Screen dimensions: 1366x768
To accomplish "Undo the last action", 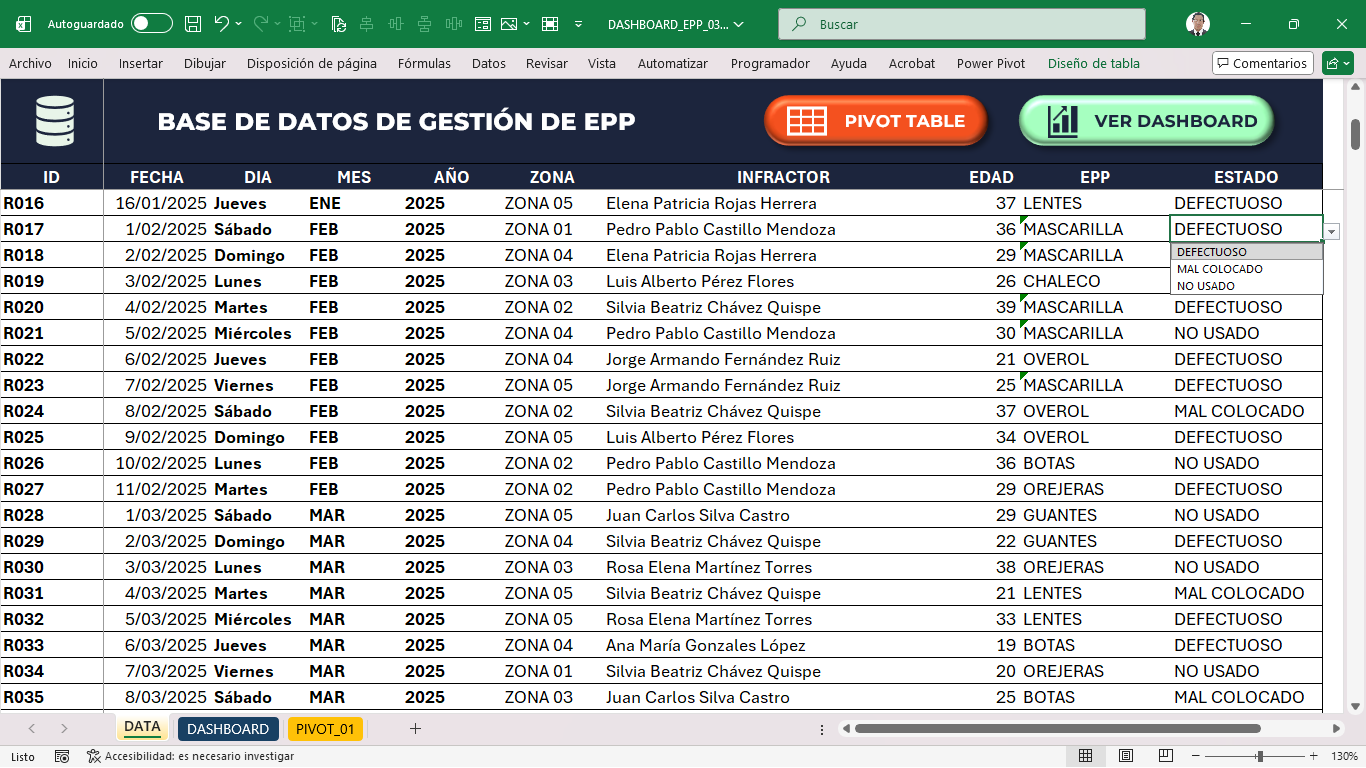I will tap(222, 24).
